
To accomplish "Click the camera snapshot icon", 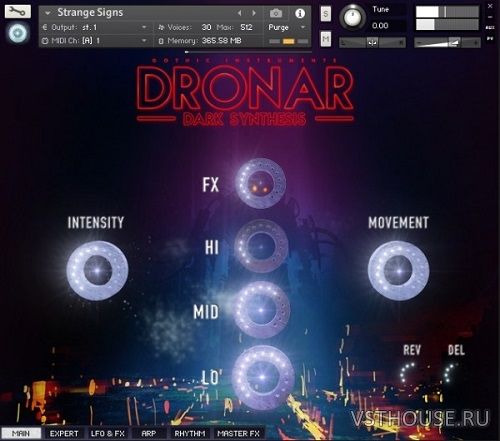I will click(276, 13).
